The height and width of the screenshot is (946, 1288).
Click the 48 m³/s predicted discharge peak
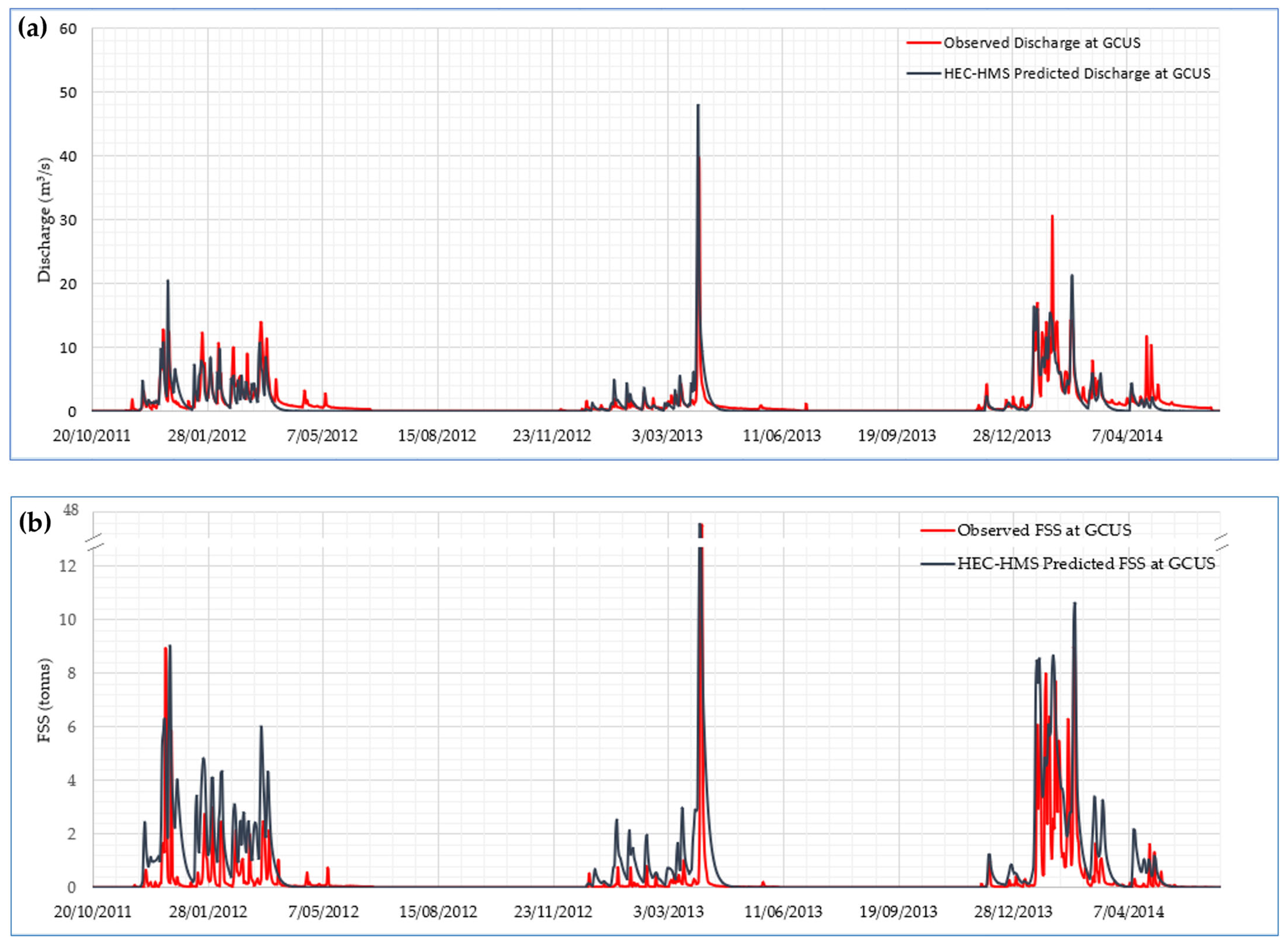pos(698,106)
